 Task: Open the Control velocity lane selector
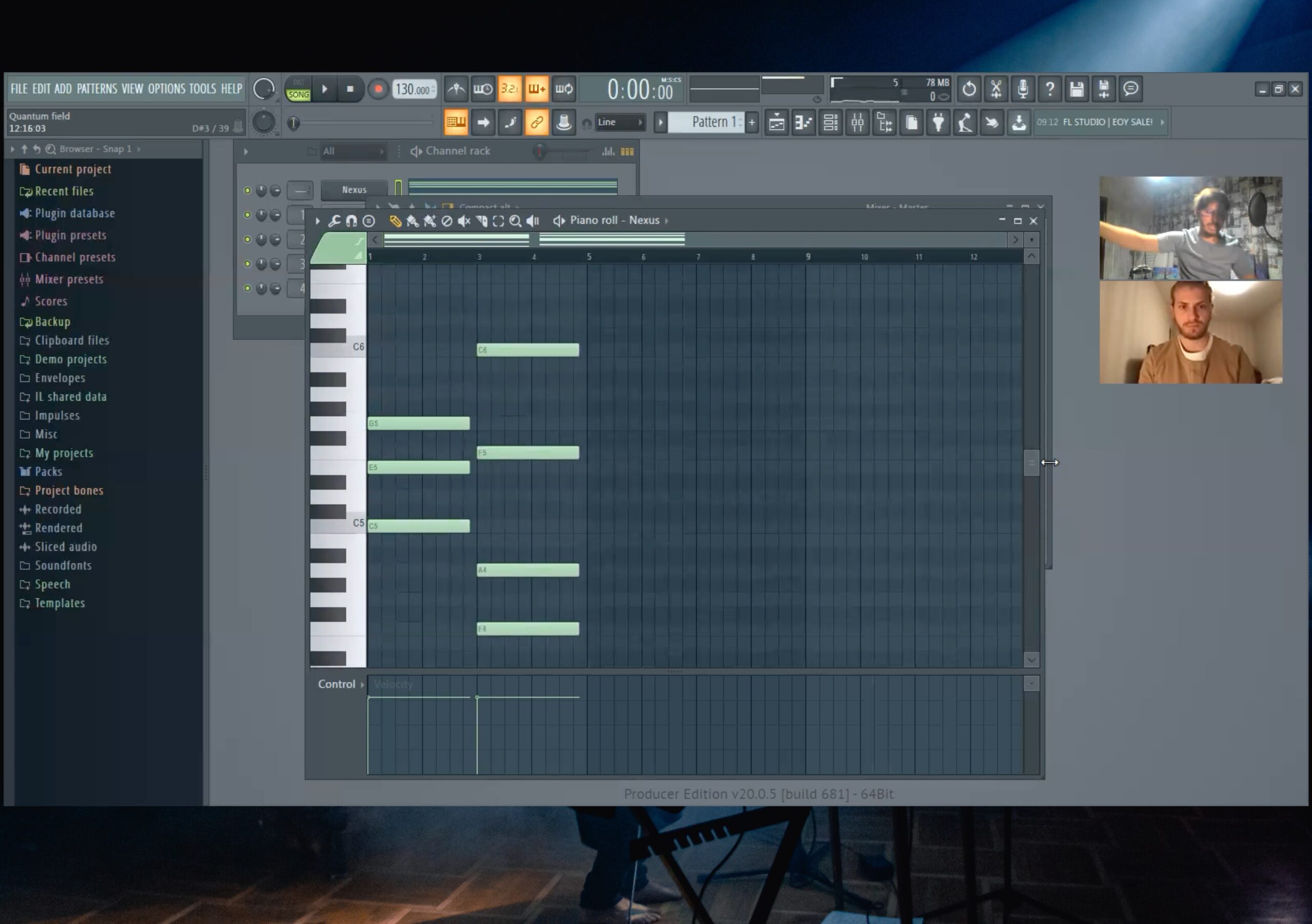(341, 685)
